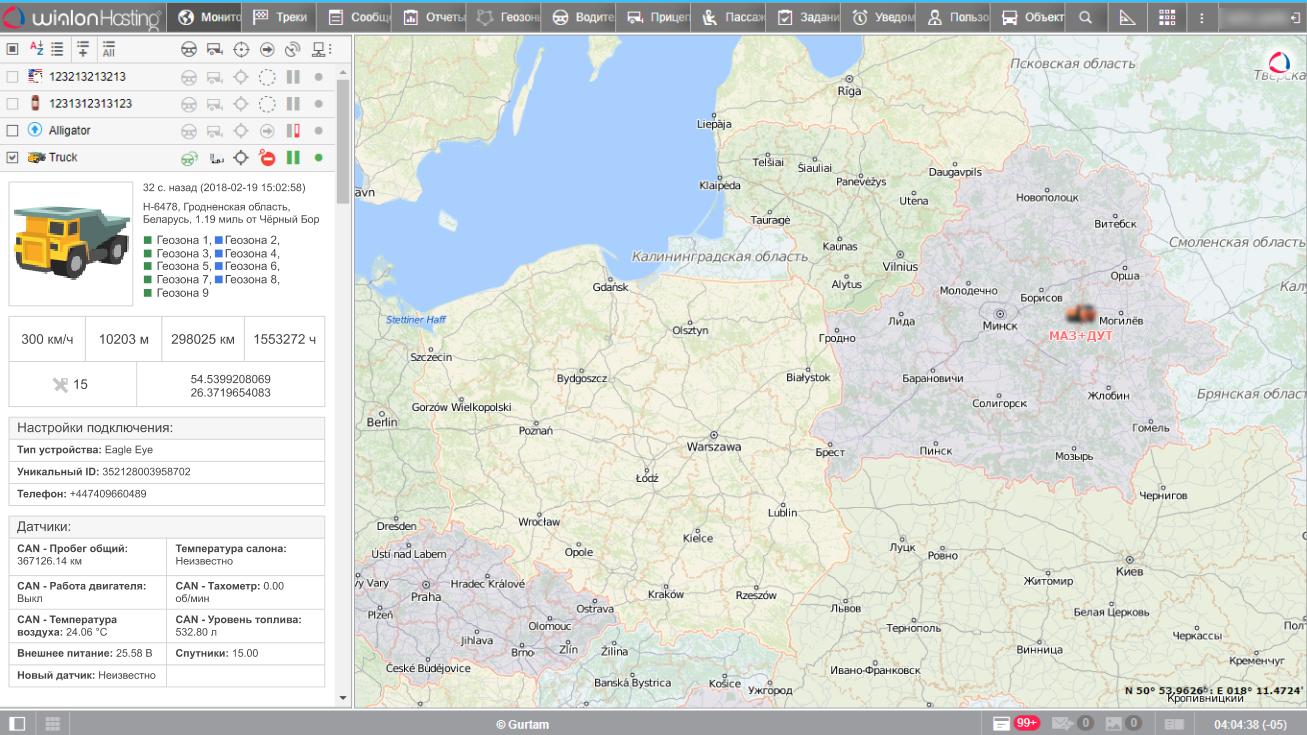This screenshot has height=735, width=1307.
Task: Open the search tool magnifier icon
Action: pyautogui.click(x=1085, y=17)
